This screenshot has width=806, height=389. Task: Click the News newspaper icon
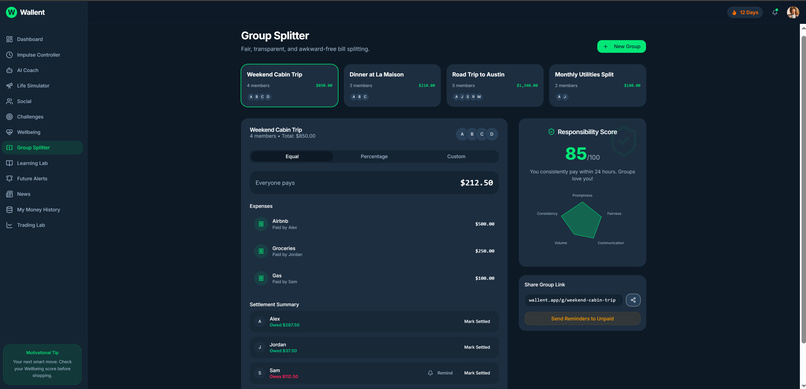click(9, 194)
